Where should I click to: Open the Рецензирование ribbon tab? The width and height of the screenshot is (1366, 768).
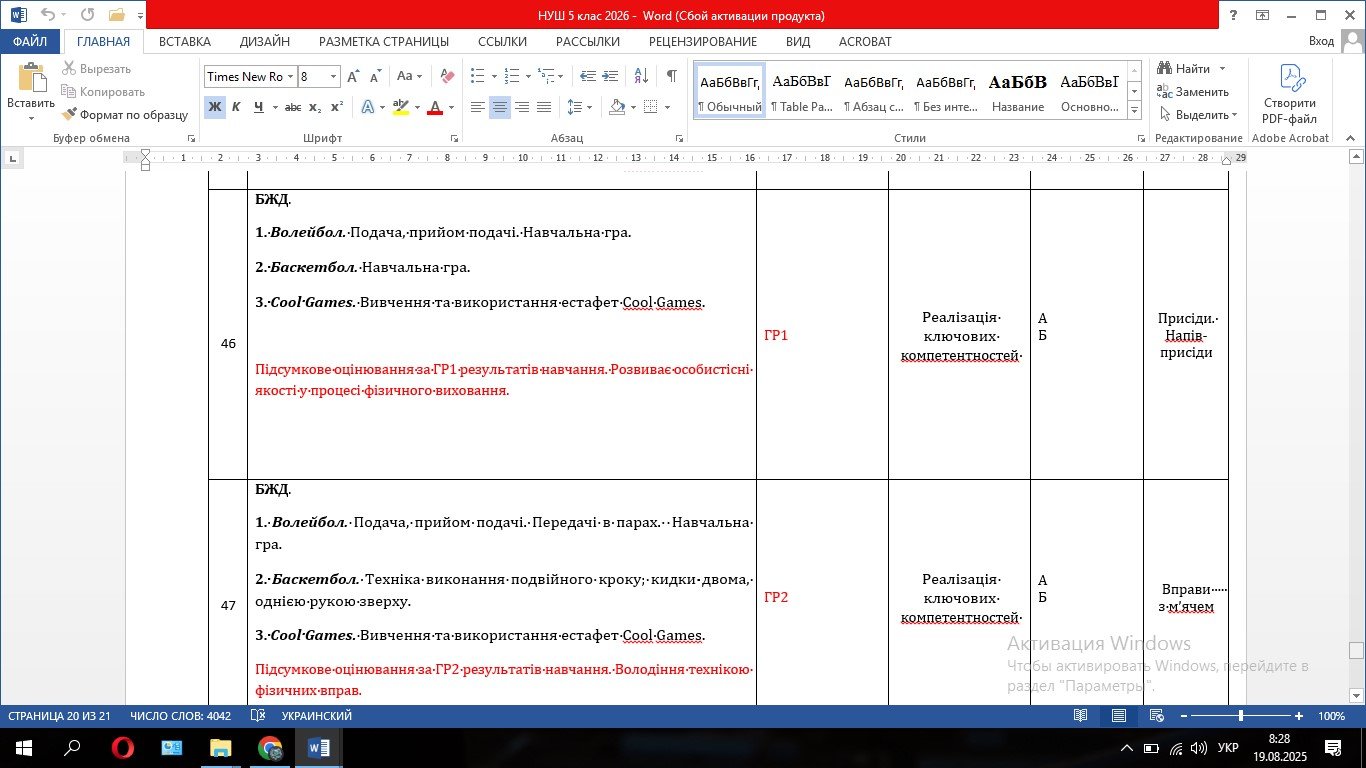(703, 41)
